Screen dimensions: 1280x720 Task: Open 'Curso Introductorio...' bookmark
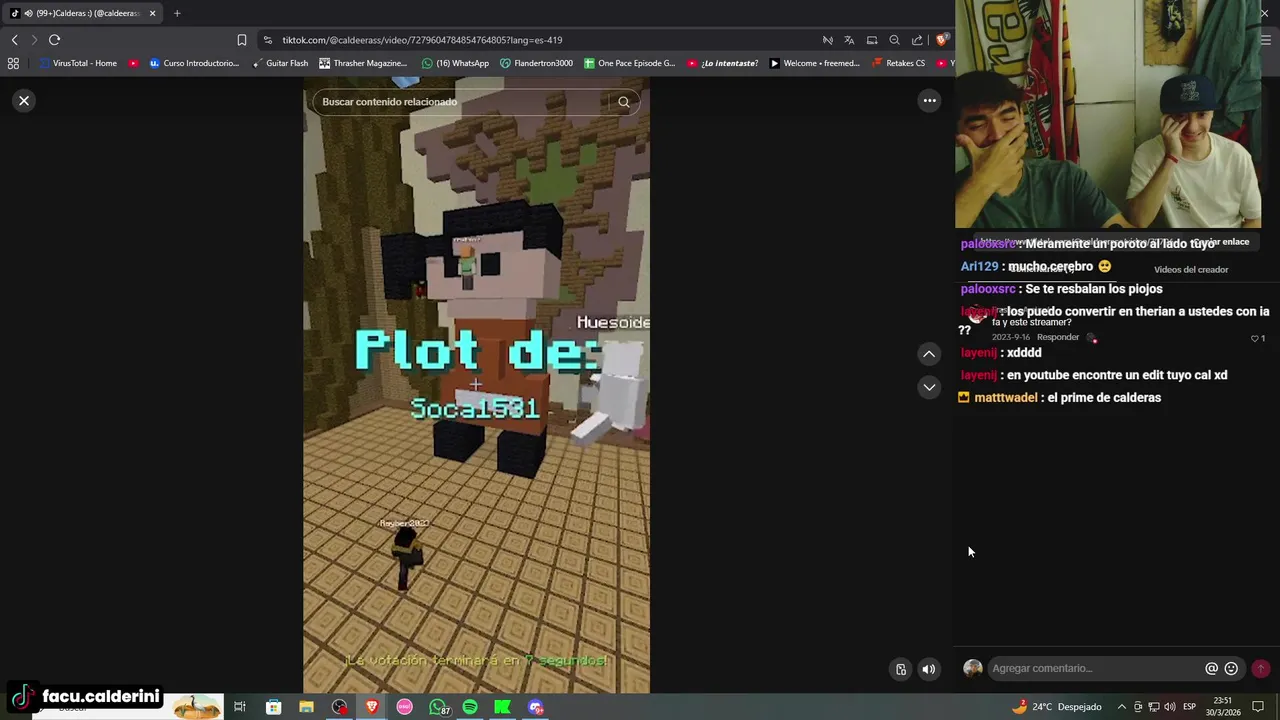tap(194, 63)
